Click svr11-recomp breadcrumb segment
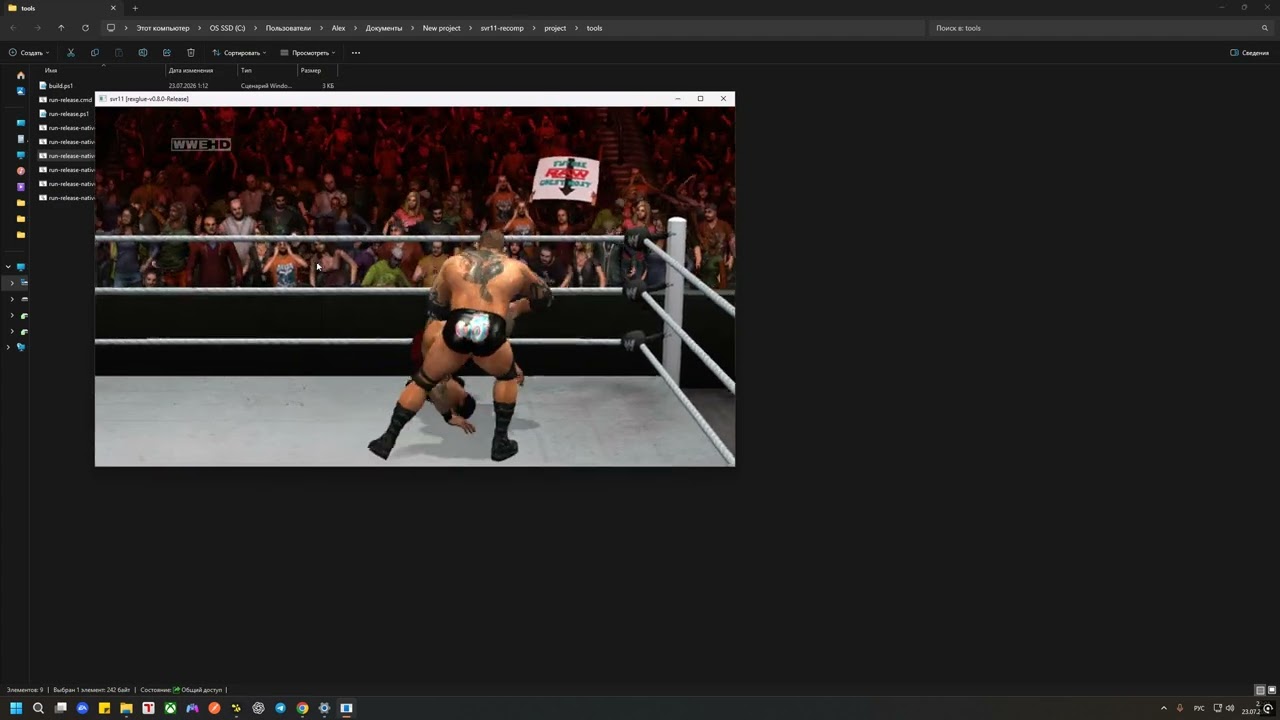This screenshot has height=720, width=1280. pyautogui.click(x=502, y=28)
